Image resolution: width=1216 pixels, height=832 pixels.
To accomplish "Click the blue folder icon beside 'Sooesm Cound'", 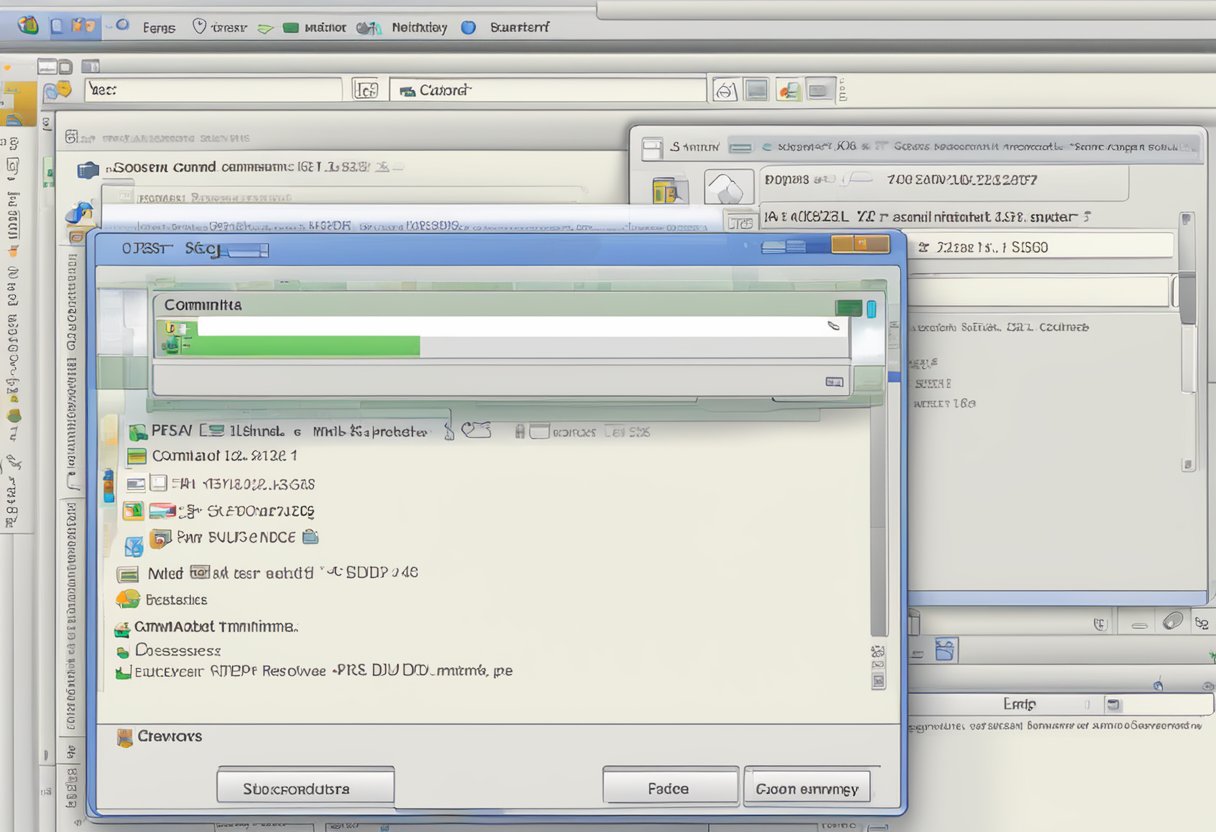I will click(x=88, y=170).
